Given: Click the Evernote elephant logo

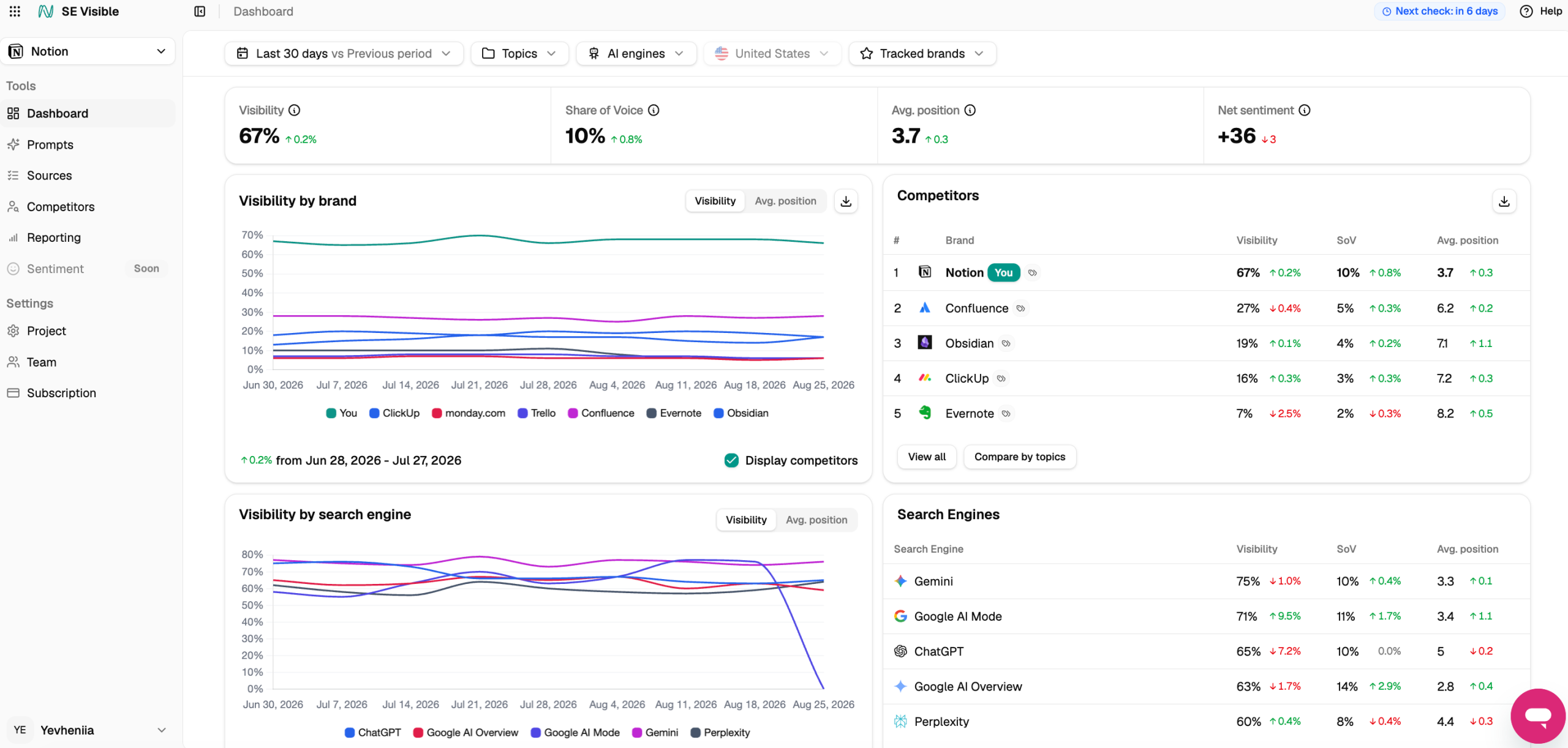Looking at the screenshot, I should tap(925, 413).
